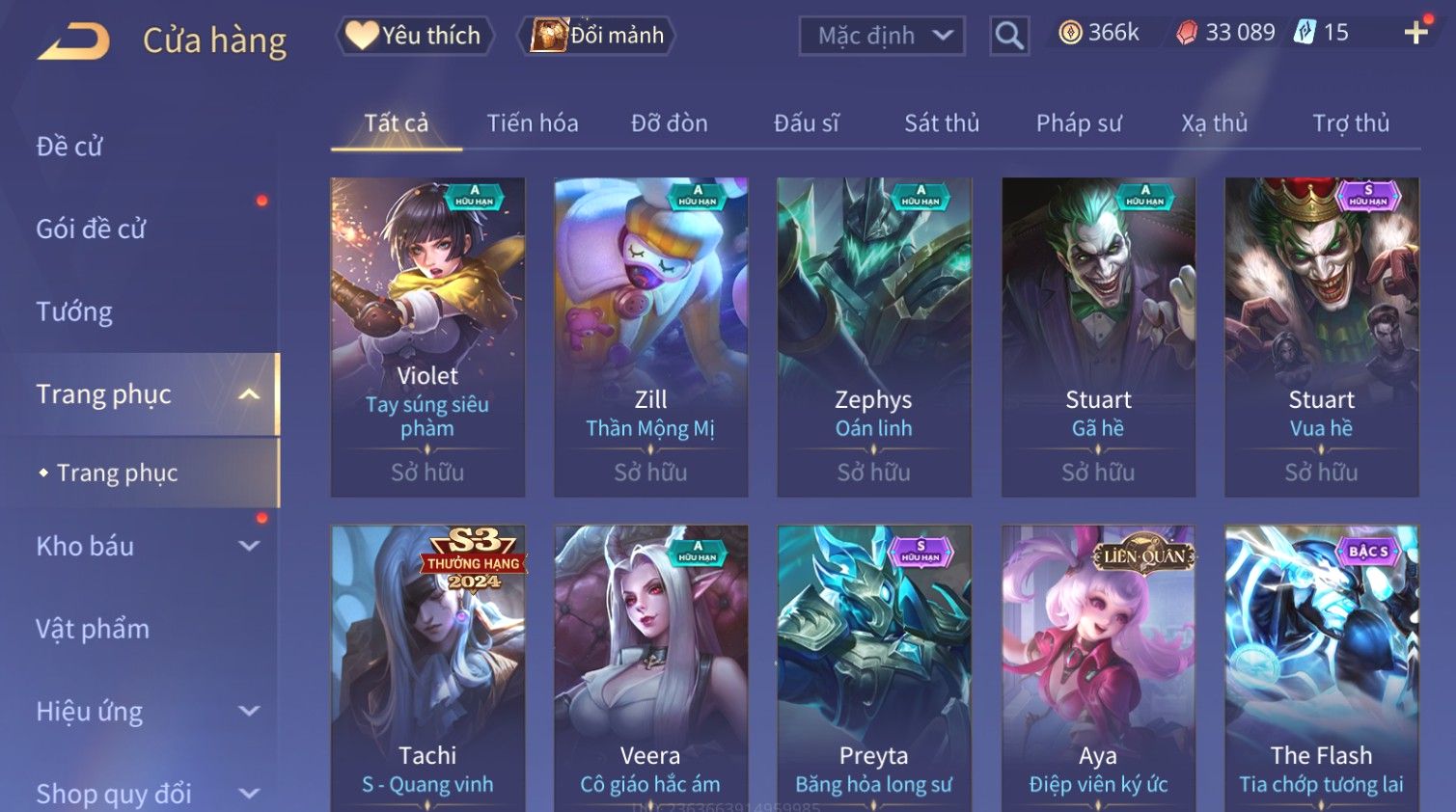Switch to the Pháp sư tab

click(1079, 123)
